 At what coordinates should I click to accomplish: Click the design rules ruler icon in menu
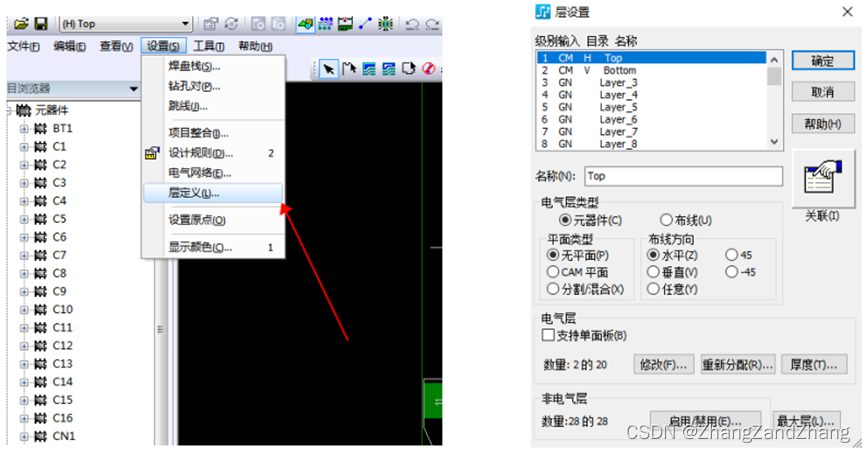(152, 153)
